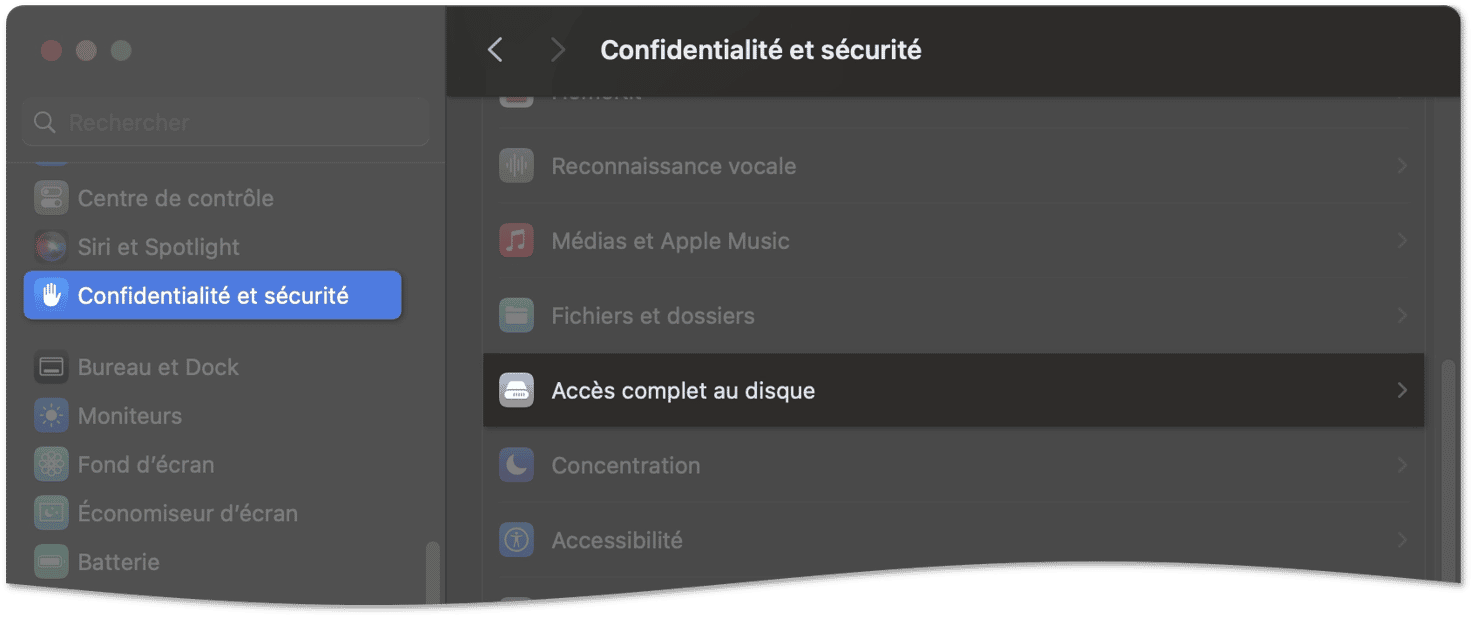Click the Rechercher search field

(226, 122)
